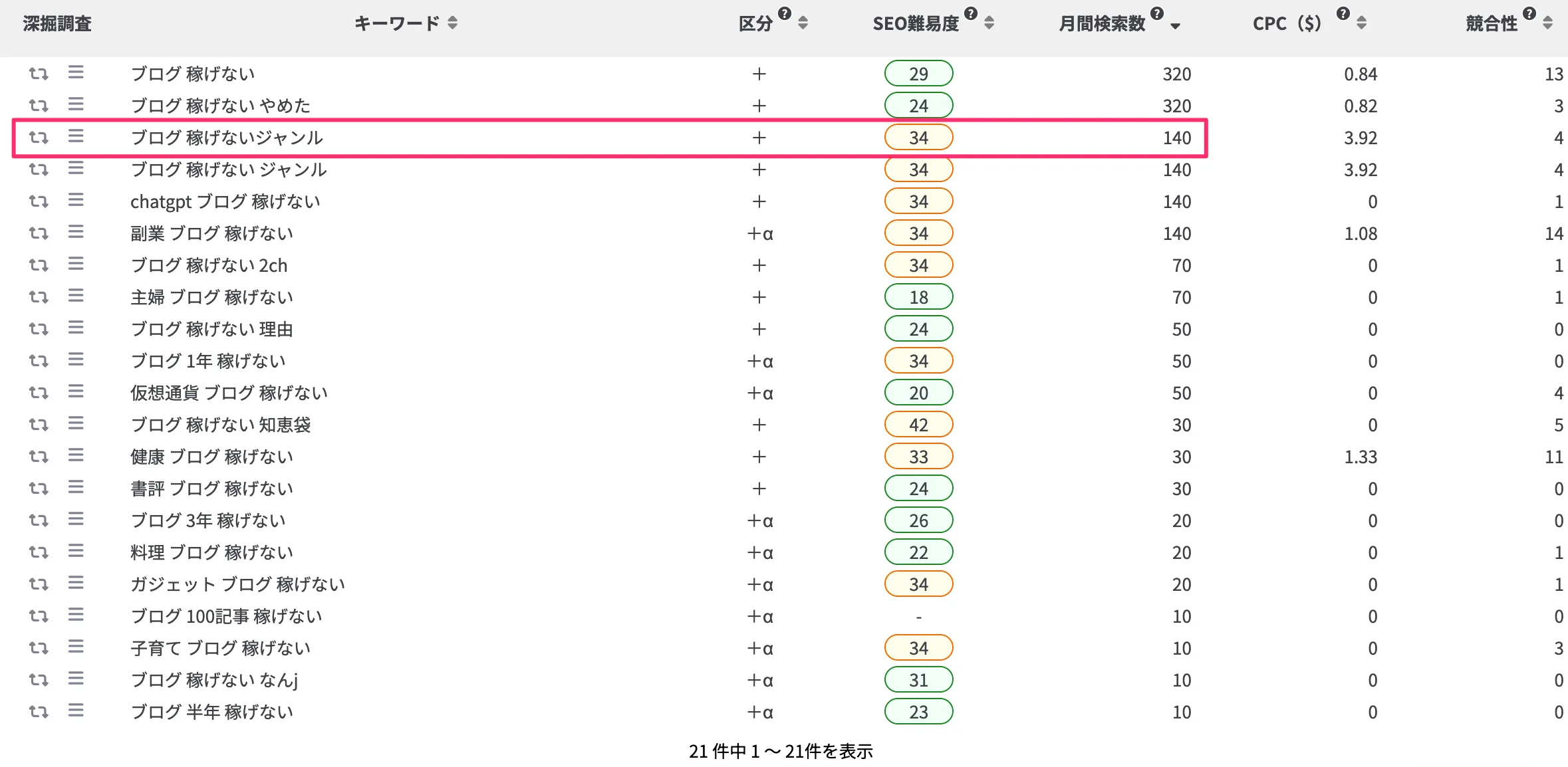Click the deep-dive arrows icon for ブログ 稼げない
Screen dimensions: 1568x767
(39, 73)
